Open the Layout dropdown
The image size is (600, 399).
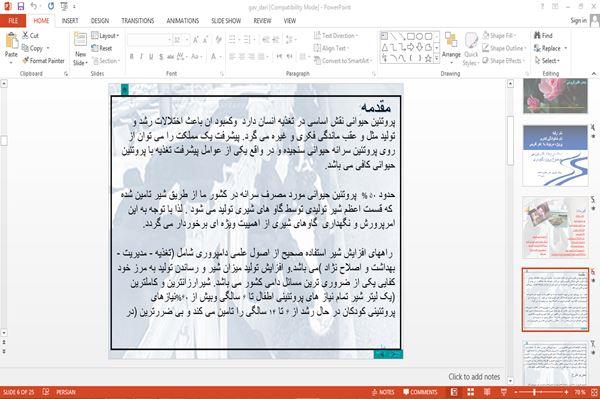tap(105, 36)
